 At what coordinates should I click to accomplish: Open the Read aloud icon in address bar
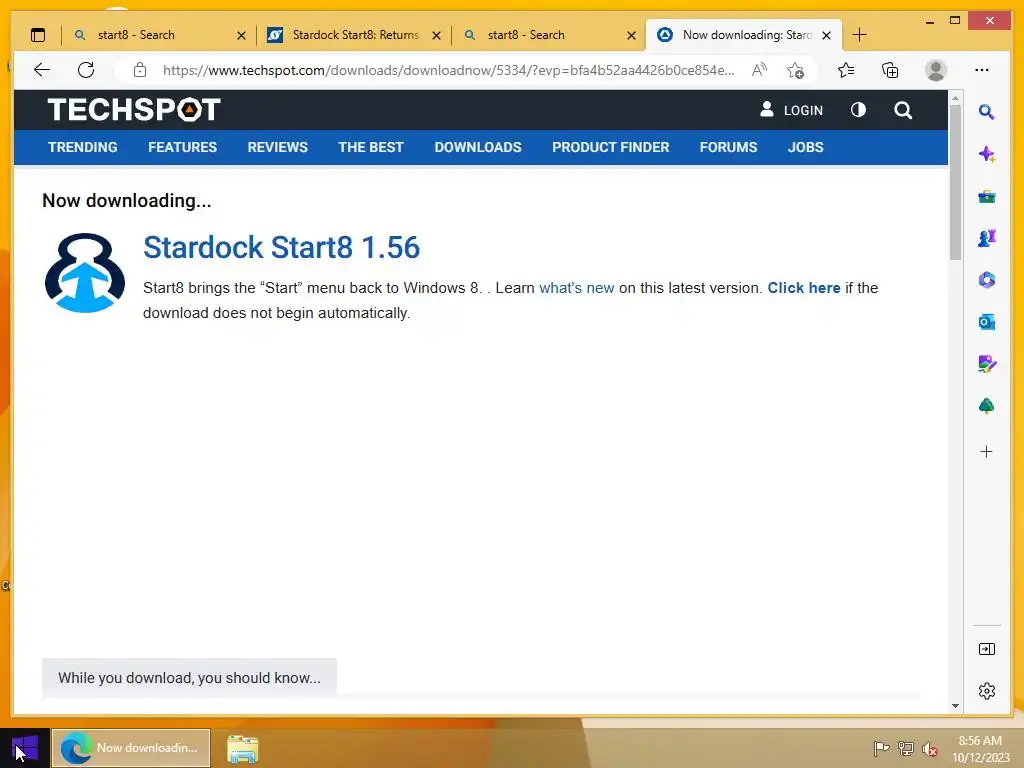coord(759,70)
